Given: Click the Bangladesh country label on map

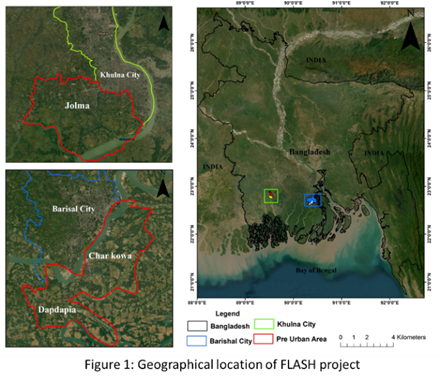Looking at the screenshot, I should tap(310, 152).
